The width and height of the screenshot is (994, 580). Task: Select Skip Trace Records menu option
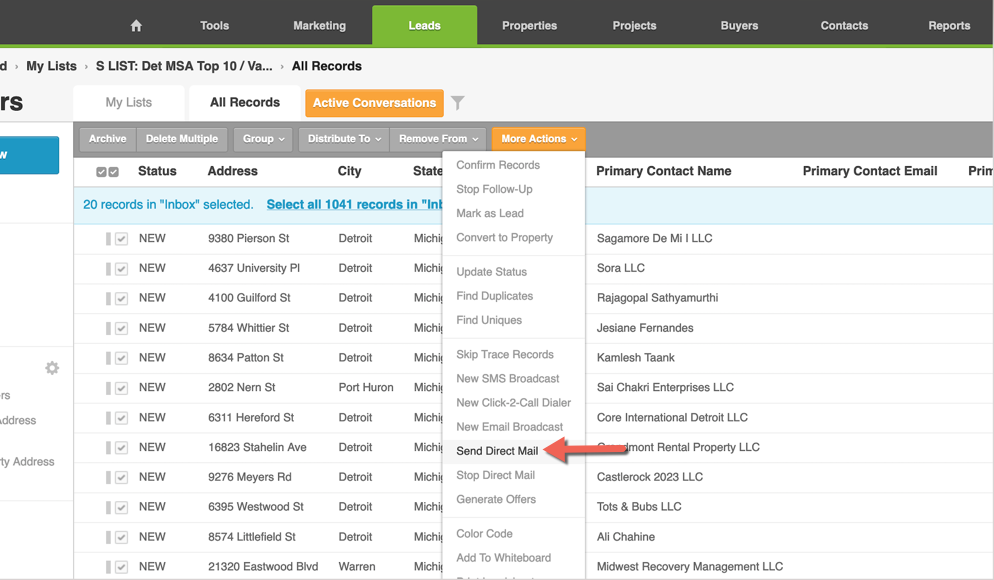(x=504, y=354)
